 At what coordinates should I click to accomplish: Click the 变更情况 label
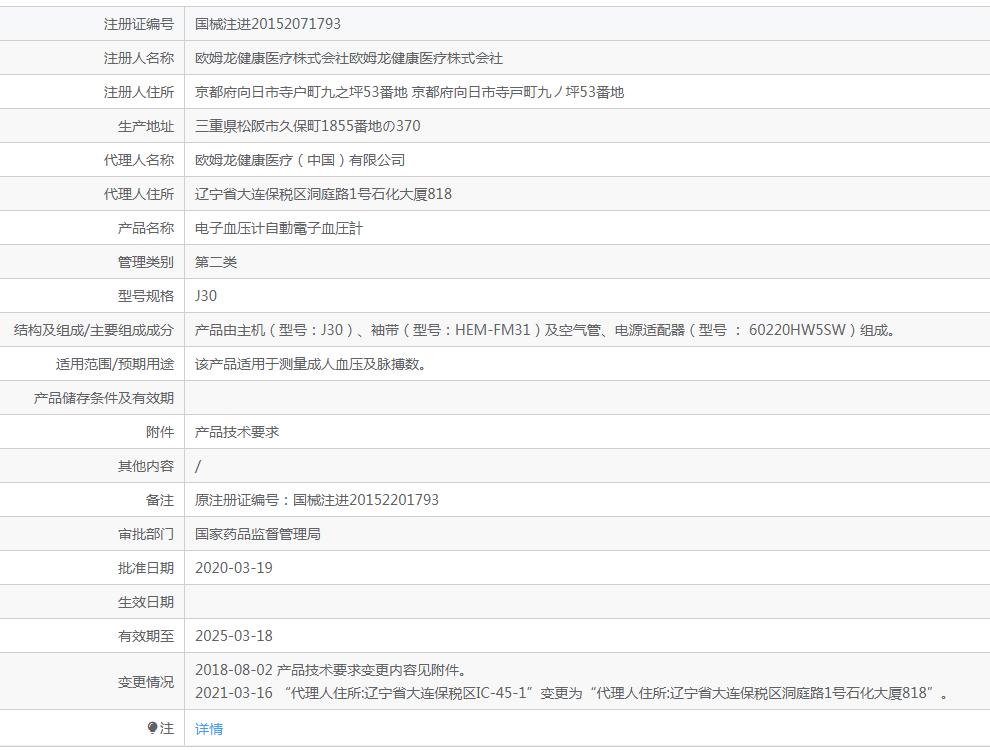tap(146, 682)
